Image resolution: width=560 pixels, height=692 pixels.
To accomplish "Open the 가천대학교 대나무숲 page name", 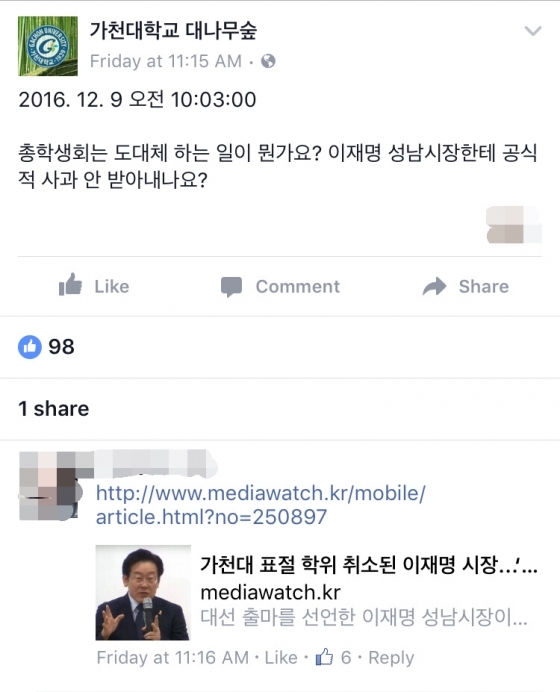I will [173, 30].
